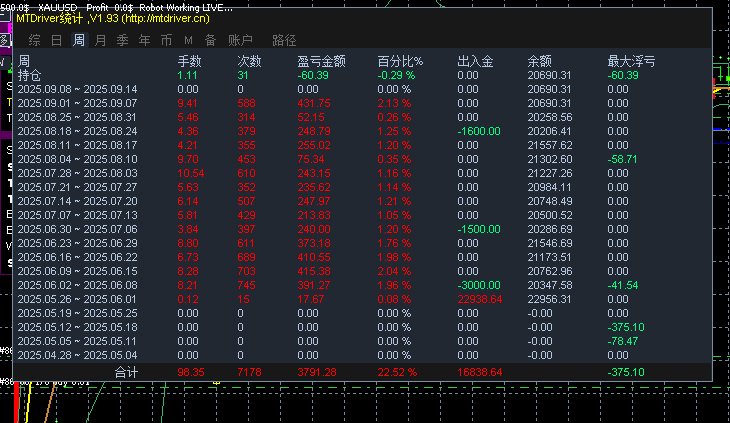Image resolution: width=730 pixels, height=423 pixels.
Task: Select the 周 weekly statistics tab
Action: pos(79,40)
